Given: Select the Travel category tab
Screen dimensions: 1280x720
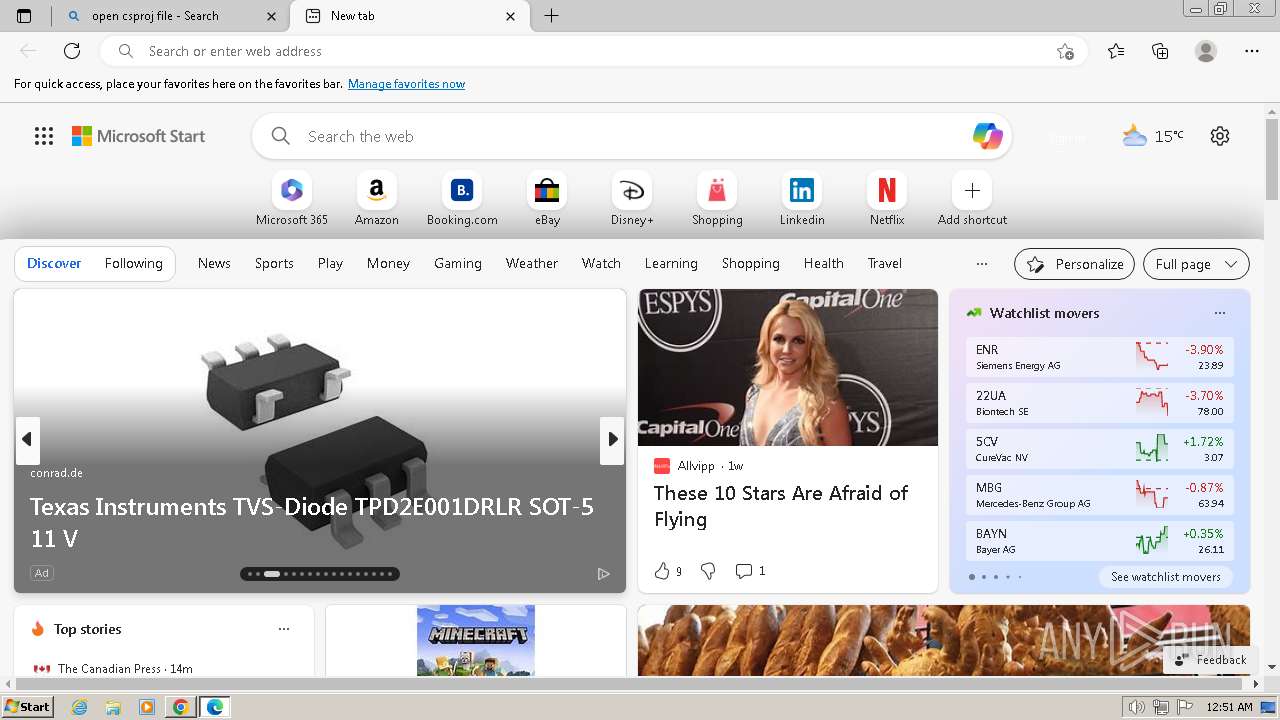Looking at the screenshot, I should pos(885,263).
